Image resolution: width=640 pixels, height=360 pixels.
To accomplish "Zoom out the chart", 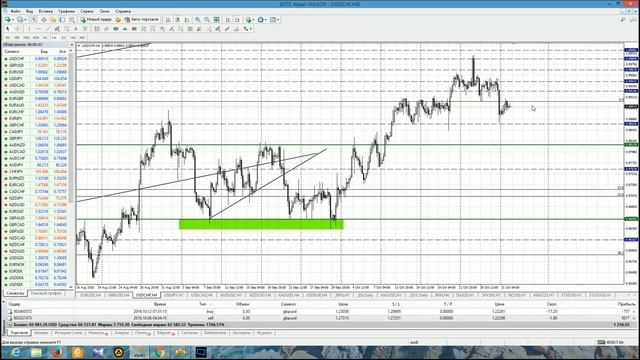I will [207, 20].
